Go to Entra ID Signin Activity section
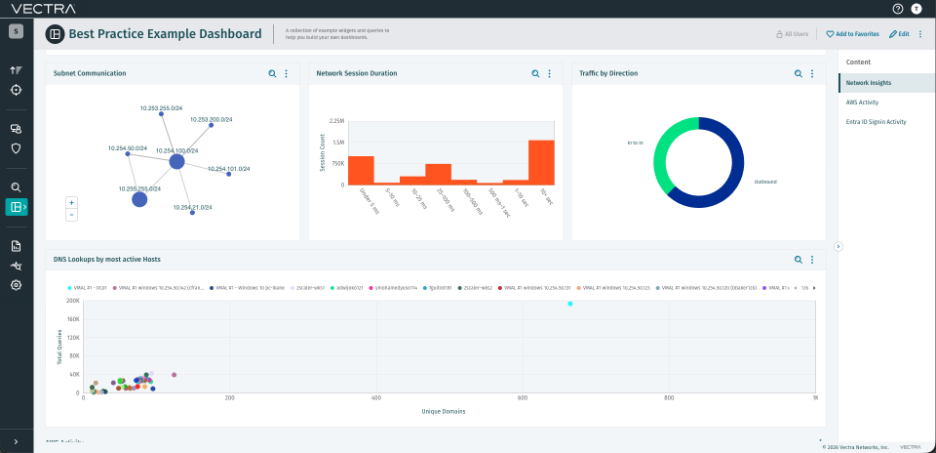This screenshot has height=453, width=936. tap(876, 122)
